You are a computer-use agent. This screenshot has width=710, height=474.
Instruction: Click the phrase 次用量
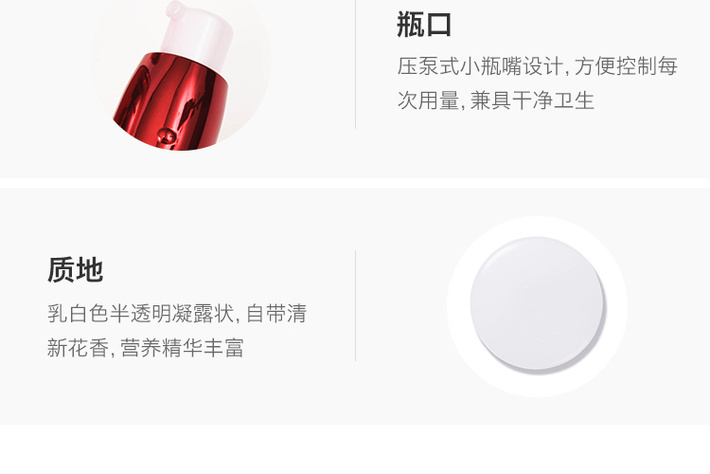[428, 100]
